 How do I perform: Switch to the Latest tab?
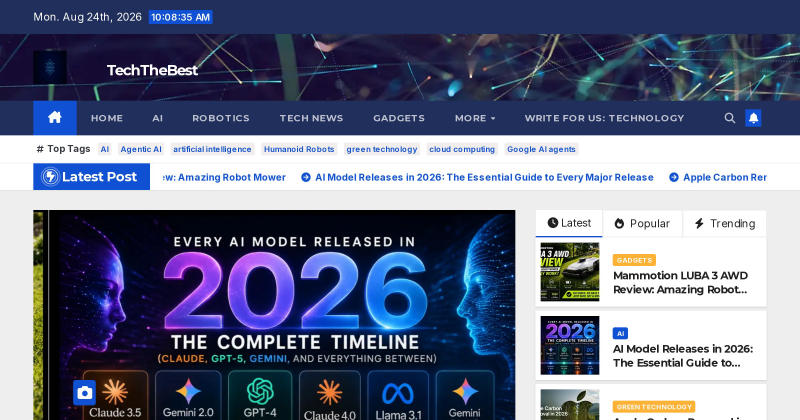(569, 223)
